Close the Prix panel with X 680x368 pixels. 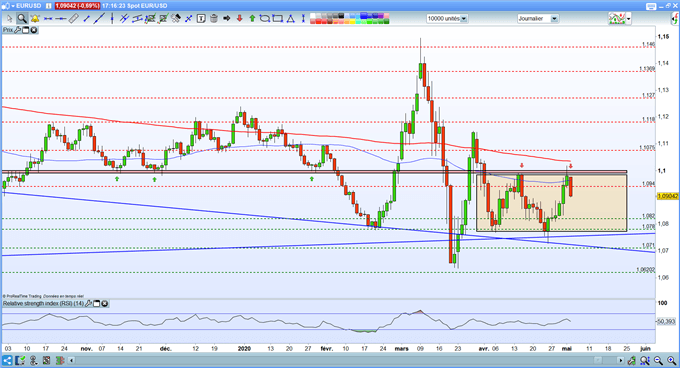pos(34,30)
